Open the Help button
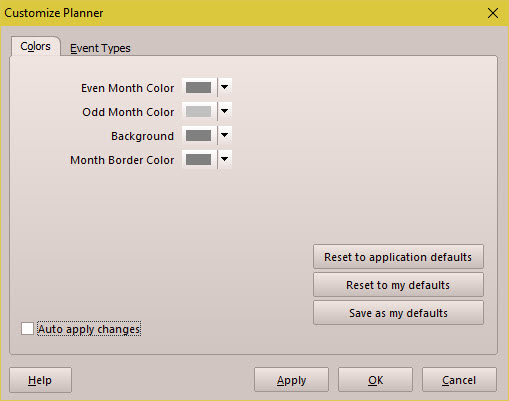The width and height of the screenshot is (509, 401). tap(40, 380)
